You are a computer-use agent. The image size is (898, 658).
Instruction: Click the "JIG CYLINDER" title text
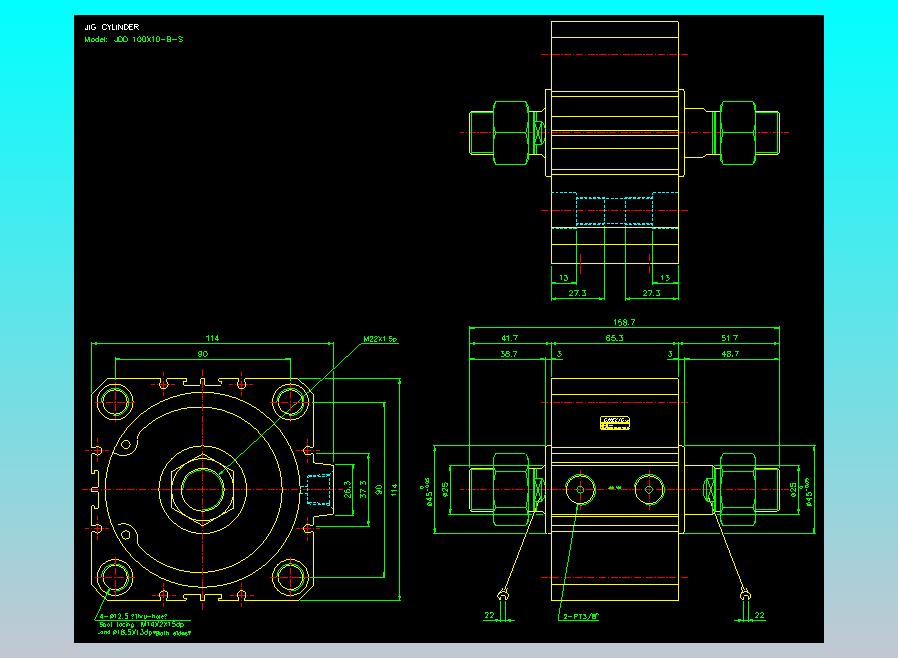pos(112,27)
